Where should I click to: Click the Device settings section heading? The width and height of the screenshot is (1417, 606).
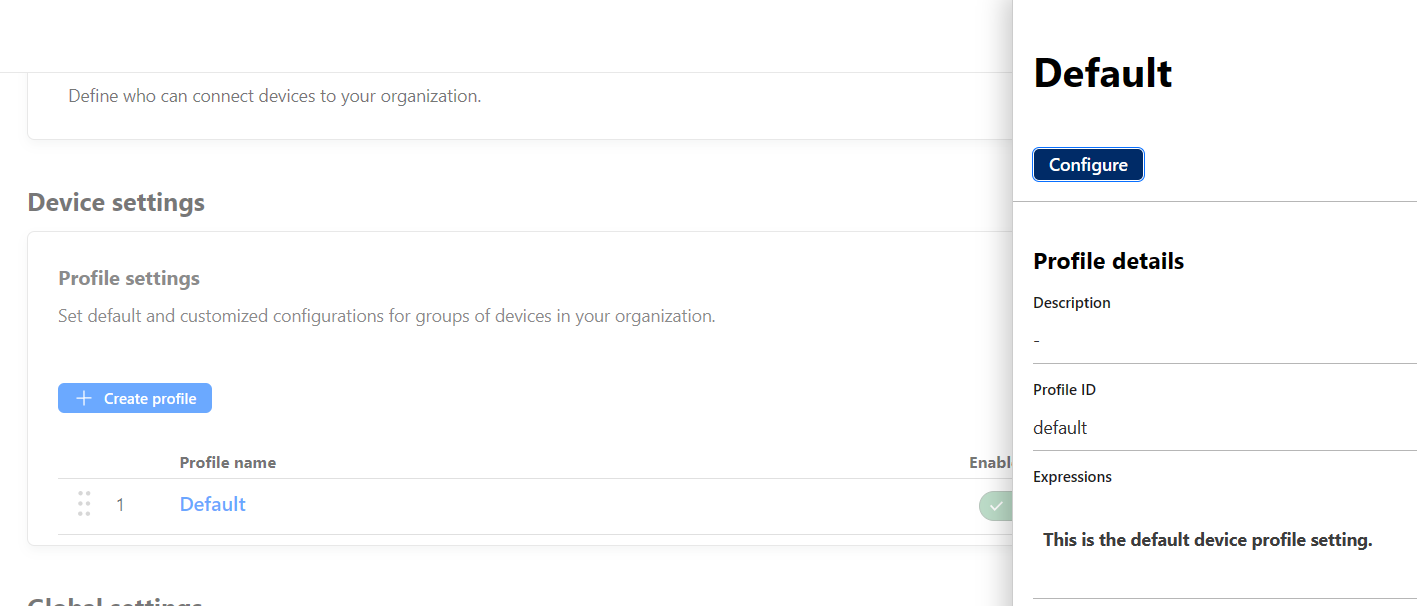[x=116, y=203]
